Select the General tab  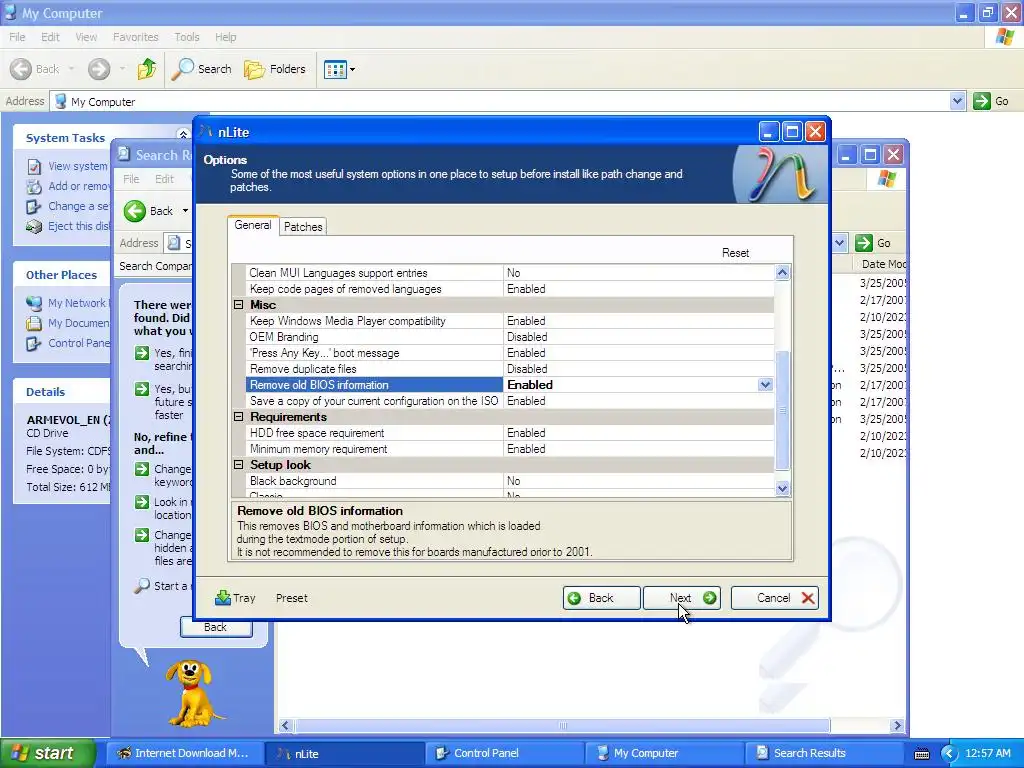253,225
